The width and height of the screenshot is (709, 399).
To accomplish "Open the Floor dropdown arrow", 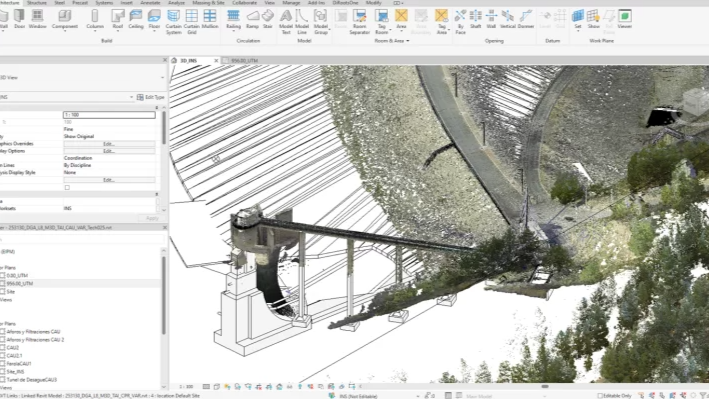I will 154,31.
